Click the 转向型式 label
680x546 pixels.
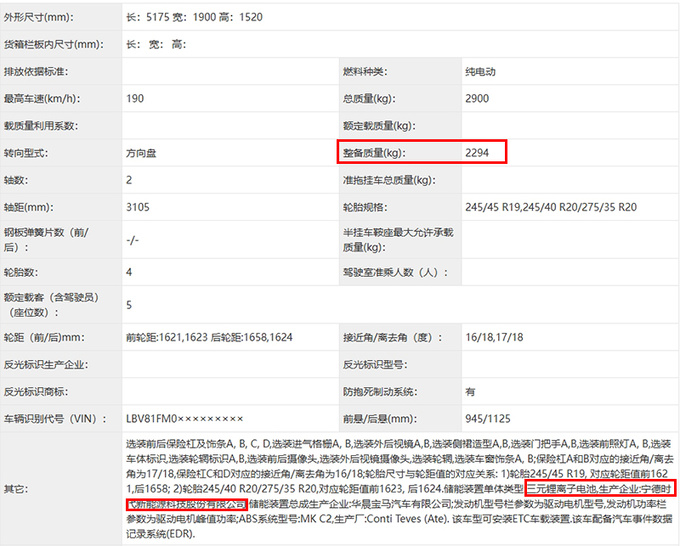(26, 153)
